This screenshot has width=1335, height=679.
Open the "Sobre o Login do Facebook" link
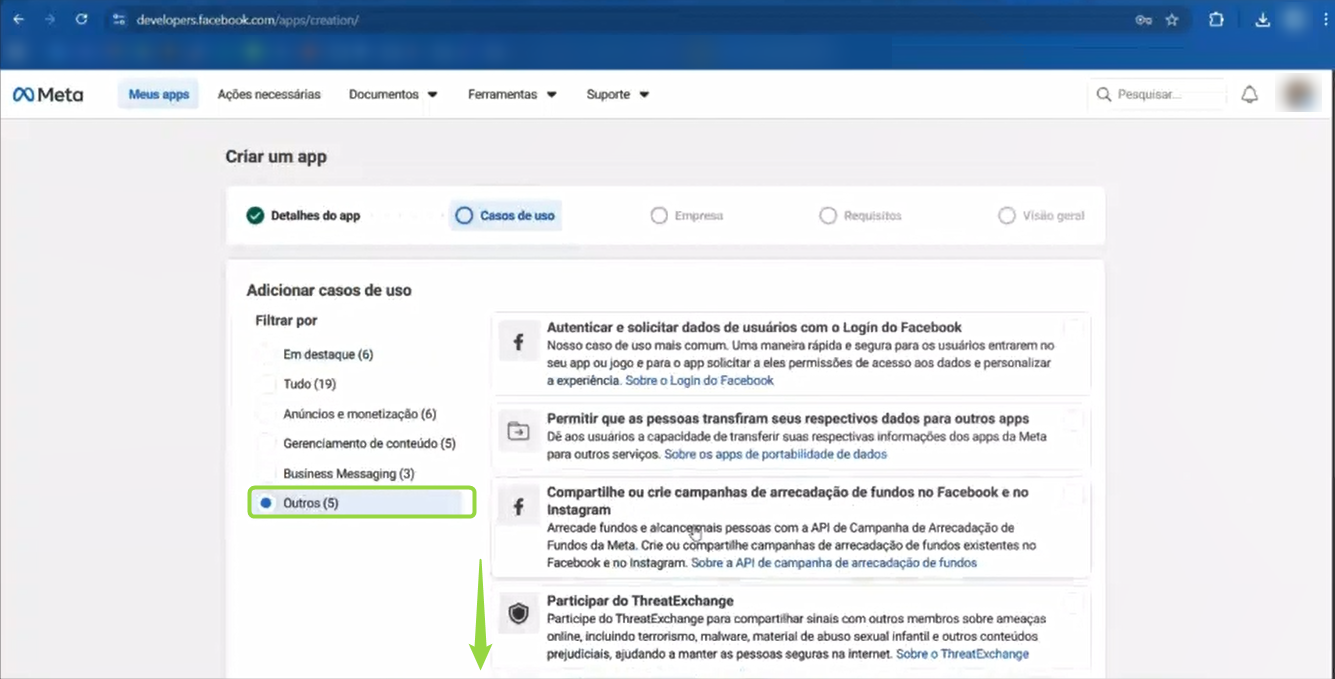pos(699,381)
